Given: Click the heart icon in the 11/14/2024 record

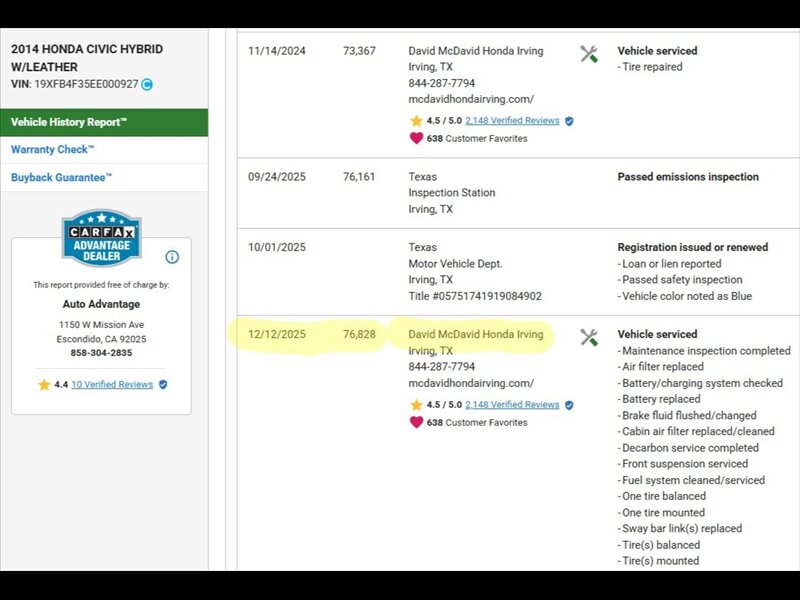Looking at the screenshot, I should click(x=416, y=138).
